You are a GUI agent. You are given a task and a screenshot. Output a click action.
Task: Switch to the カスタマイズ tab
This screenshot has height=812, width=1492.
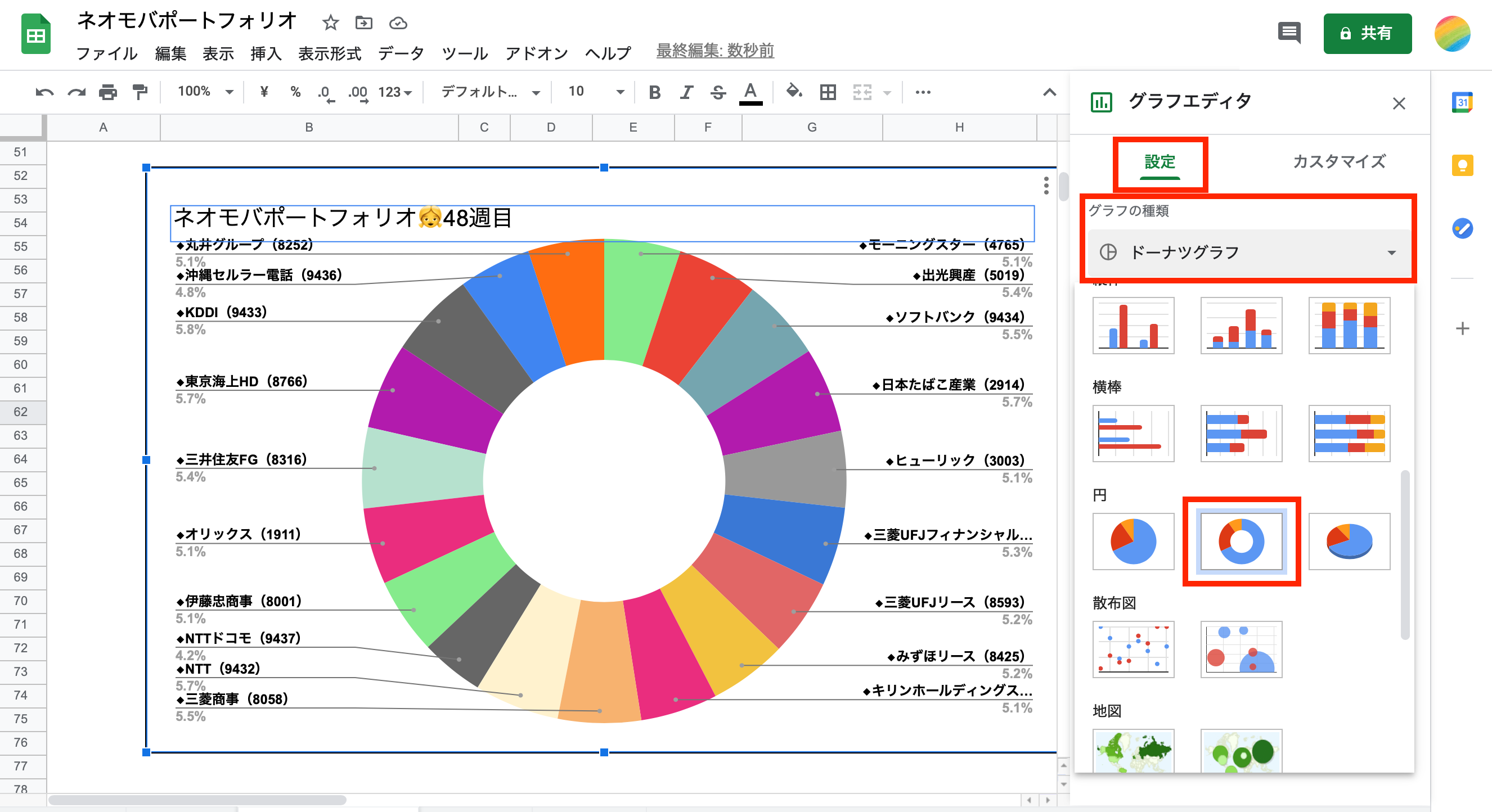coord(1338,161)
